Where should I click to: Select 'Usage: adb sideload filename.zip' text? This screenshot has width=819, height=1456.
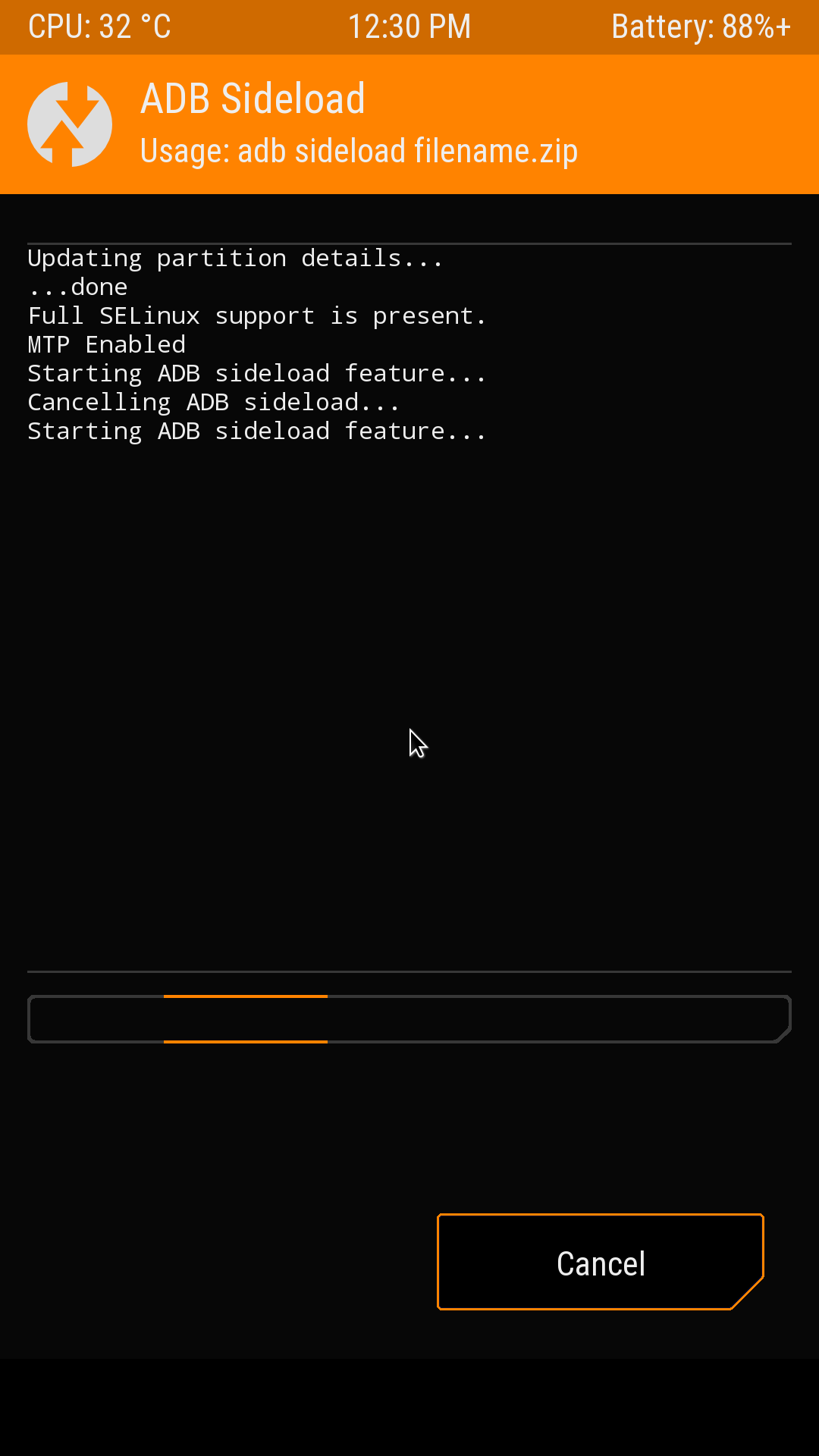pyautogui.click(x=359, y=151)
